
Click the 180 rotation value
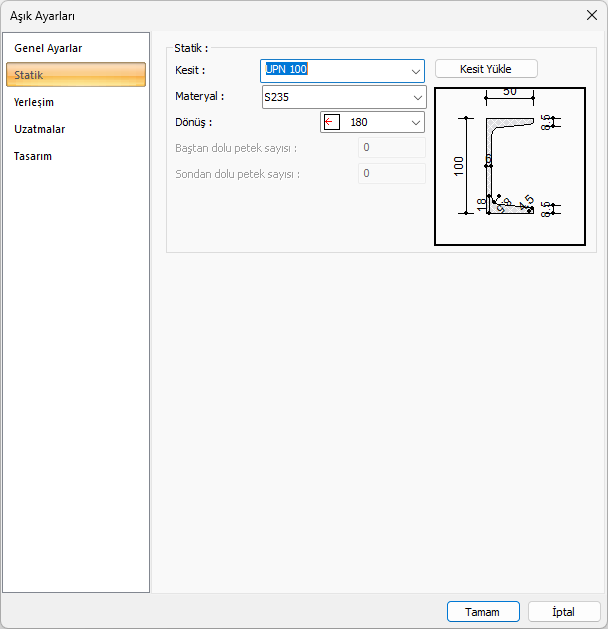pos(359,122)
